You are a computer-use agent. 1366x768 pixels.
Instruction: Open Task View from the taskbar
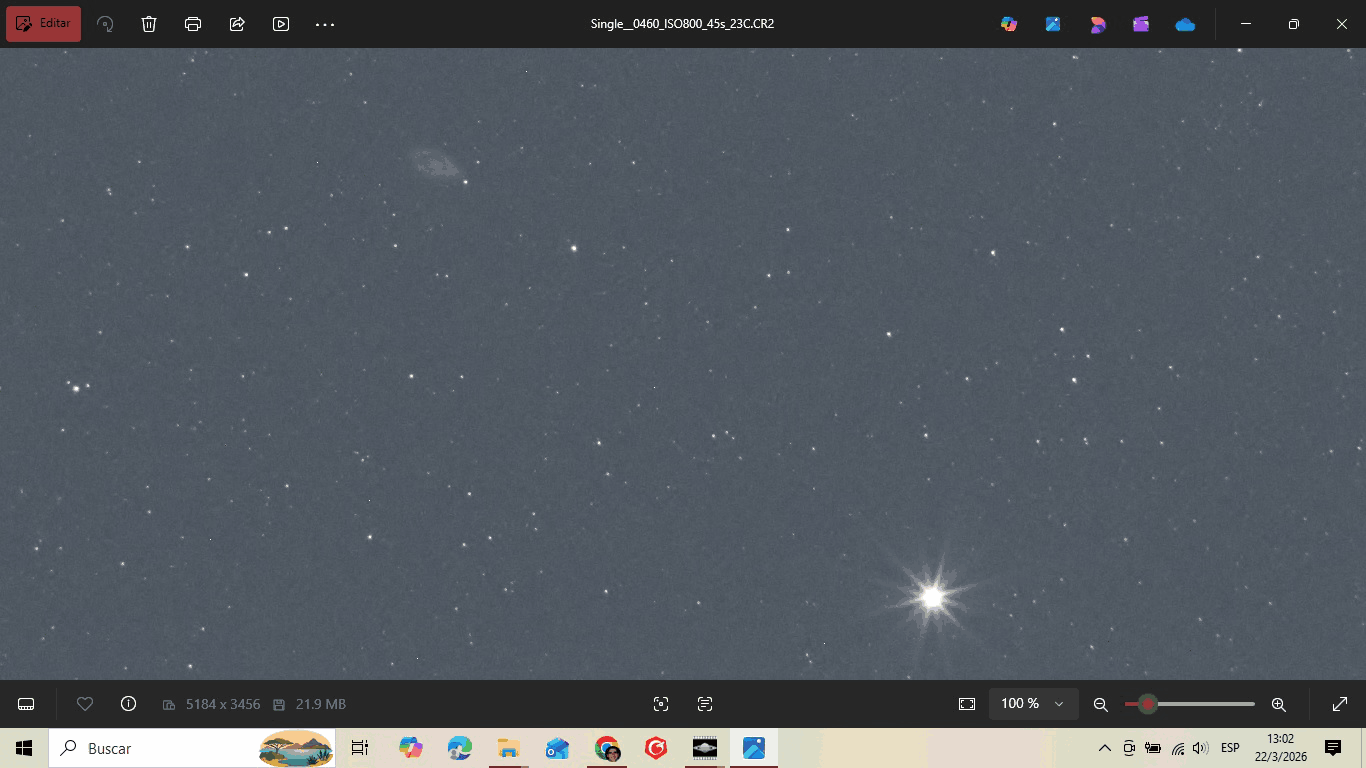pyautogui.click(x=360, y=748)
